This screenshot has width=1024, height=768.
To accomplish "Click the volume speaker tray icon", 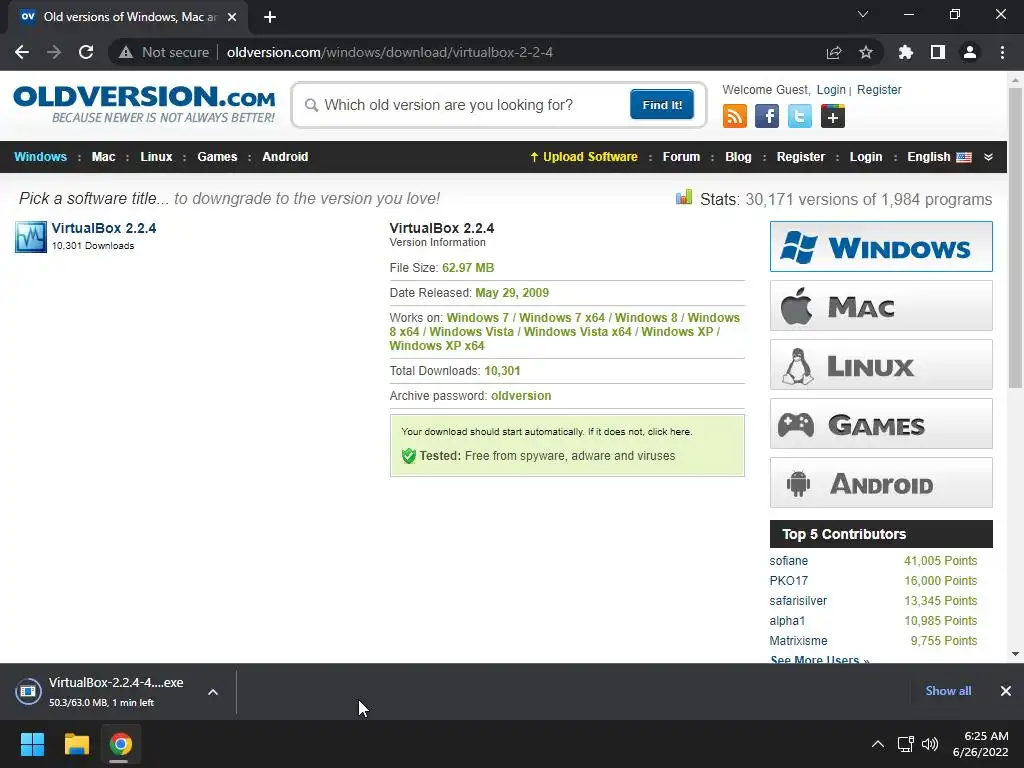I will [x=929, y=744].
